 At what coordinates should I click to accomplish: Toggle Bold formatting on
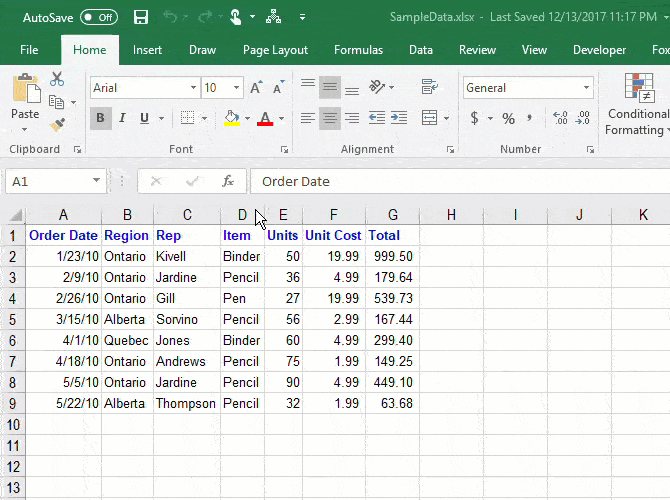(x=100, y=119)
